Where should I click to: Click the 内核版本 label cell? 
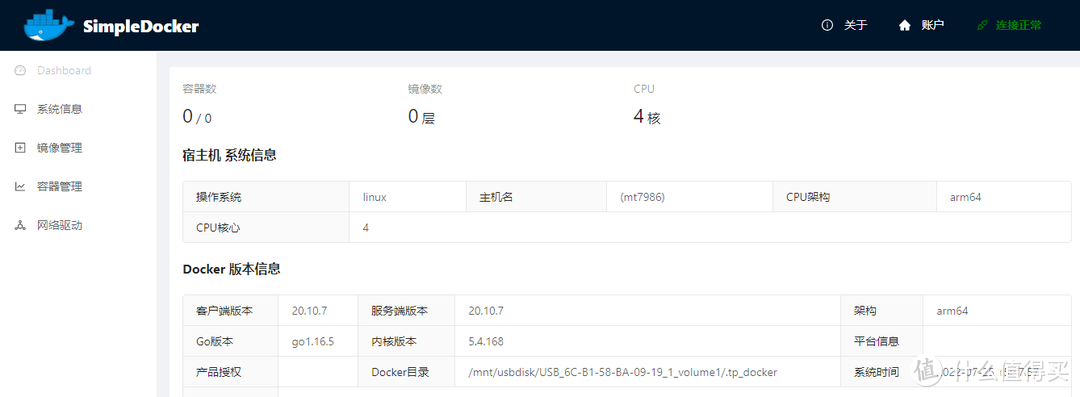click(406, 341)
